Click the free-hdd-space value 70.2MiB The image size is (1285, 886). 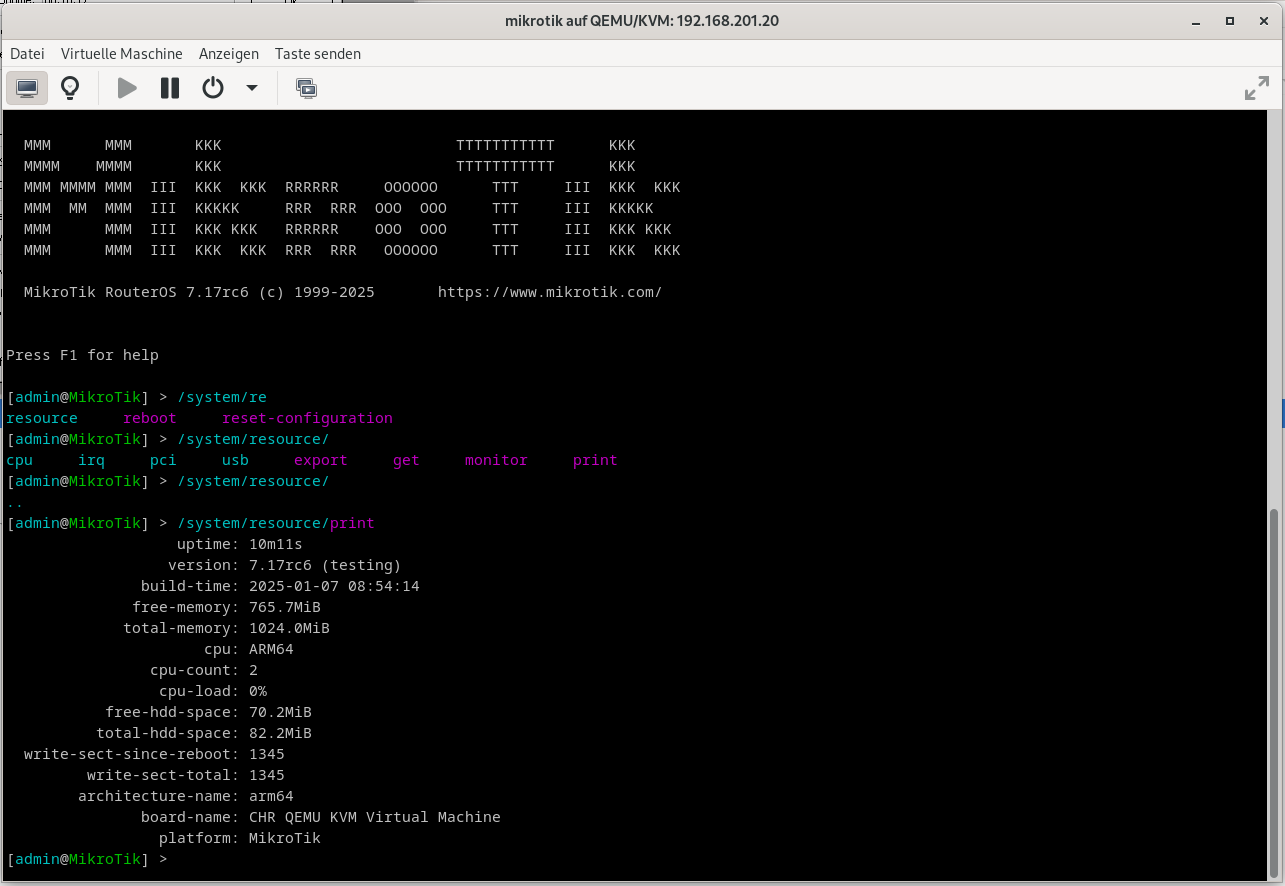pyautogui.click(x=280, y=712)
